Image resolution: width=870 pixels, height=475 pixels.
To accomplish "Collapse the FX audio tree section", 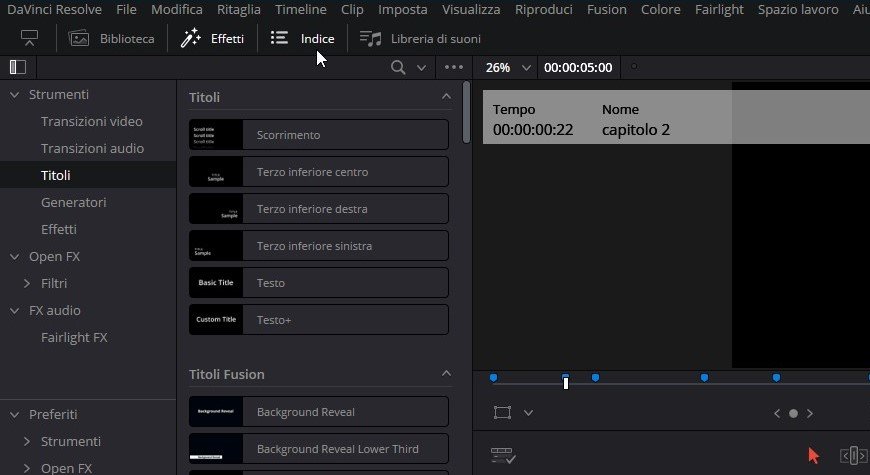I will pyautogui.click(x=15, y=311).
